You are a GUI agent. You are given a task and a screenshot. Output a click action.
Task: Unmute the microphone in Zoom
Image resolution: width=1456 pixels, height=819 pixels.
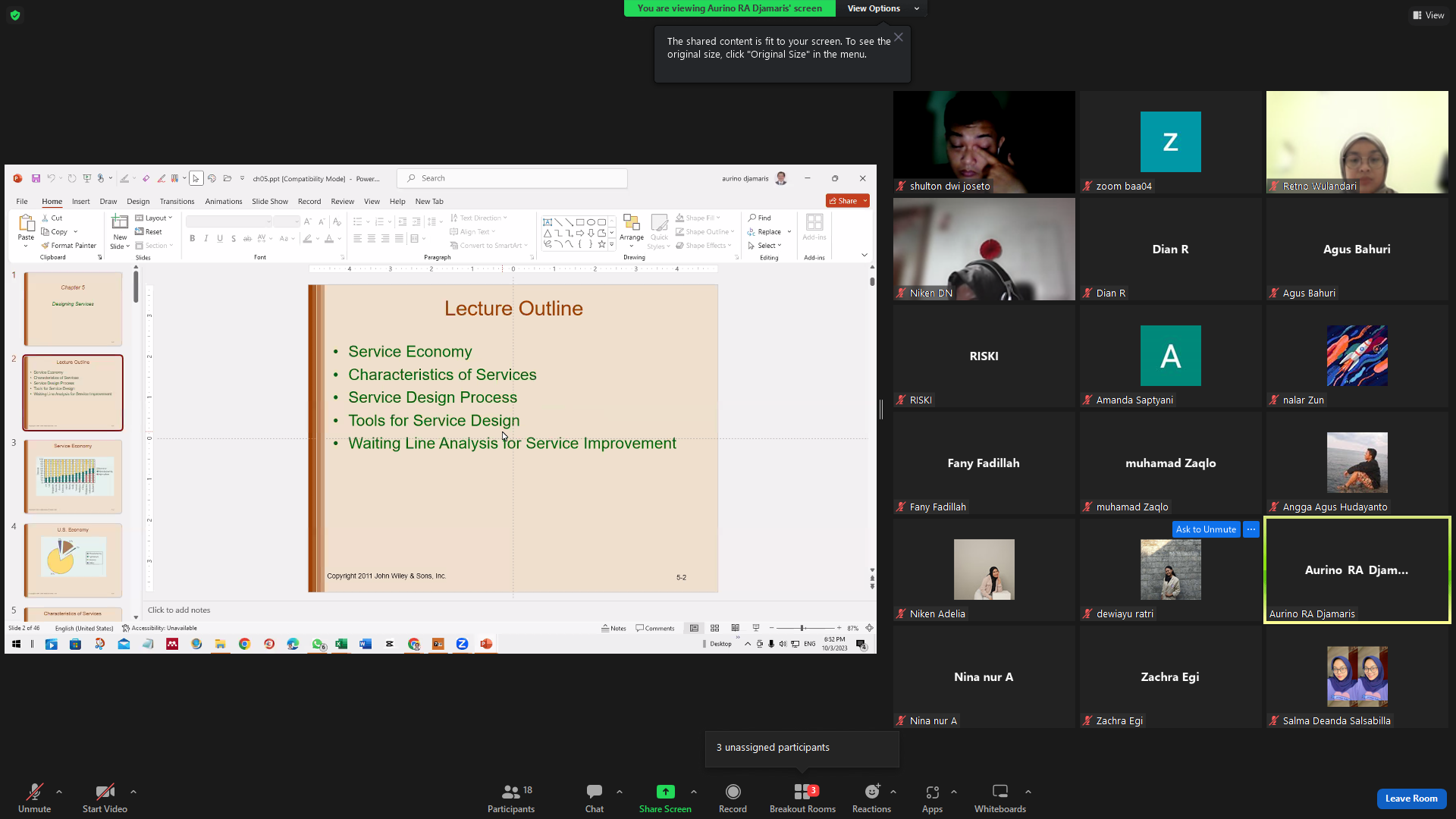tap(34, 798)
